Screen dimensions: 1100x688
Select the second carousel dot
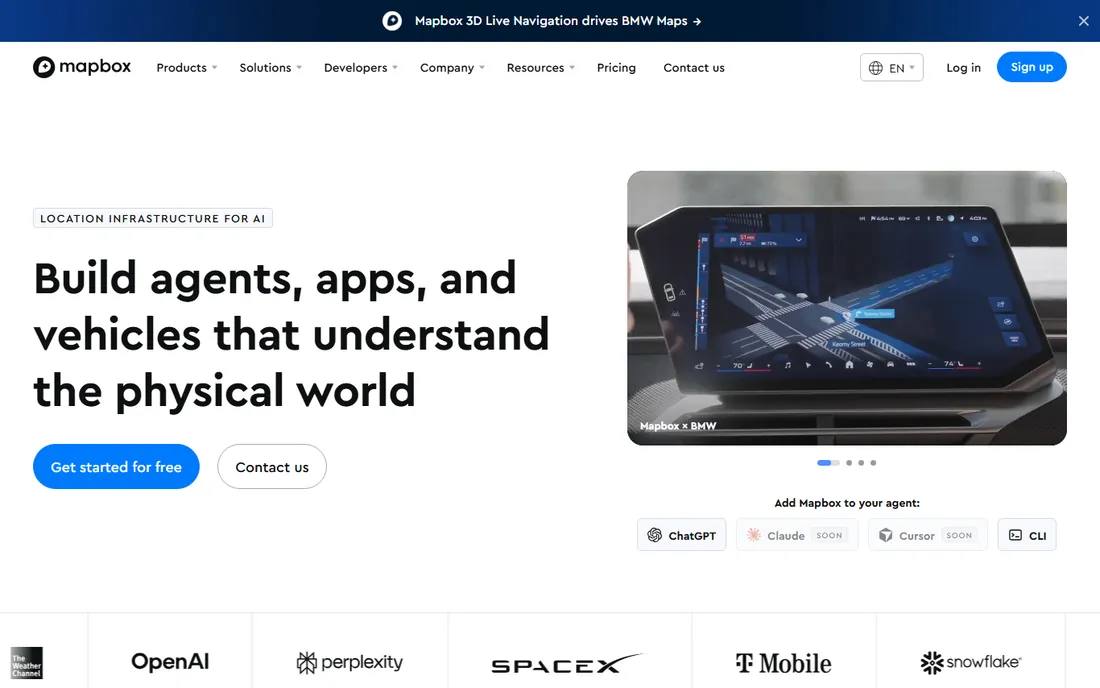(x=849, y=463)
